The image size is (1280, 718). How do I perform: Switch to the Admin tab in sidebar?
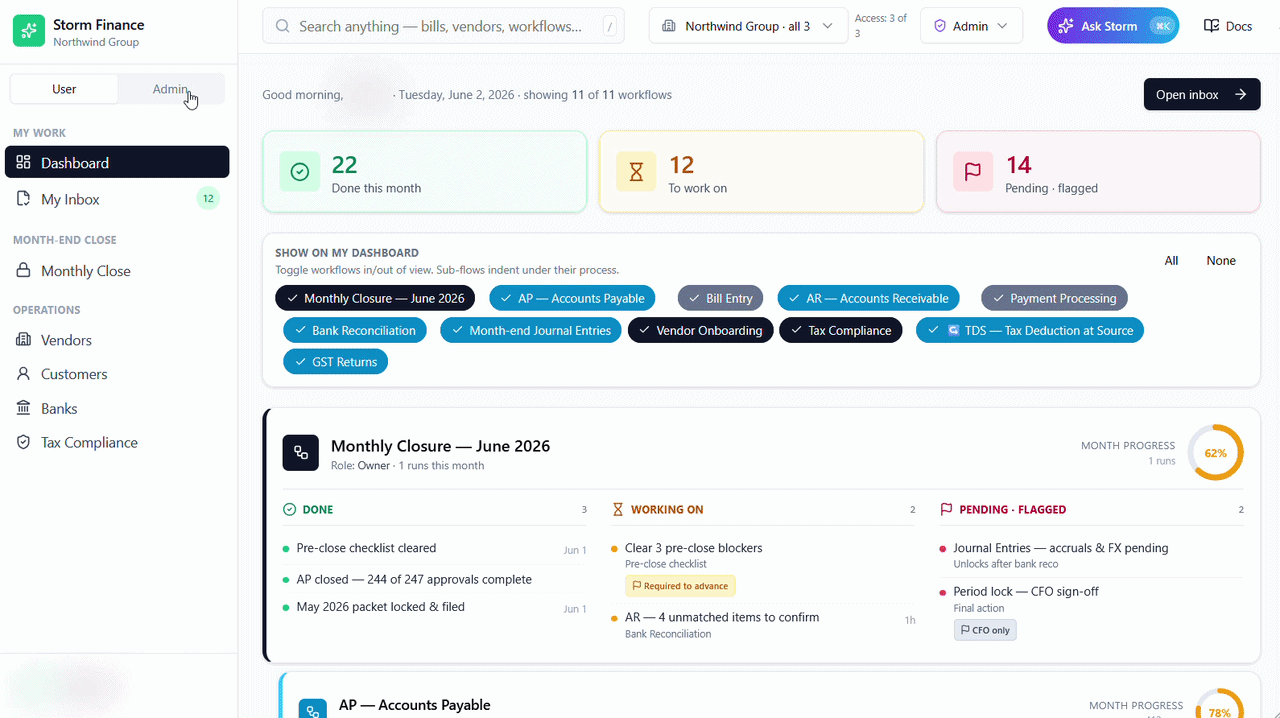tap(170, 89)
